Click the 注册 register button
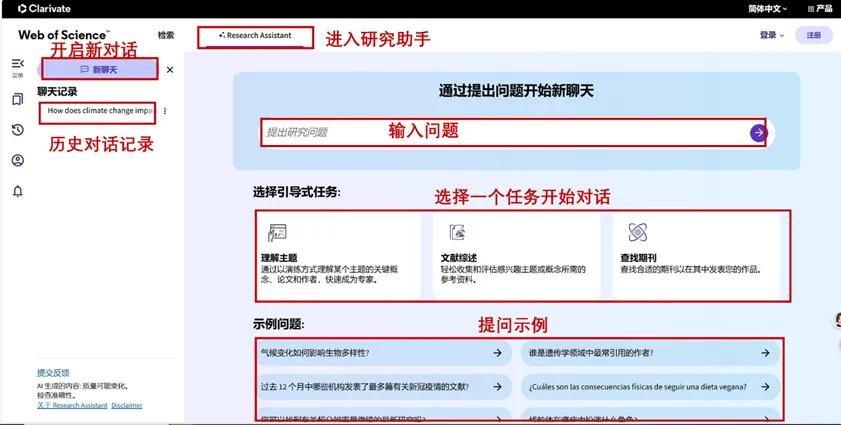 (x=814, y=35)
